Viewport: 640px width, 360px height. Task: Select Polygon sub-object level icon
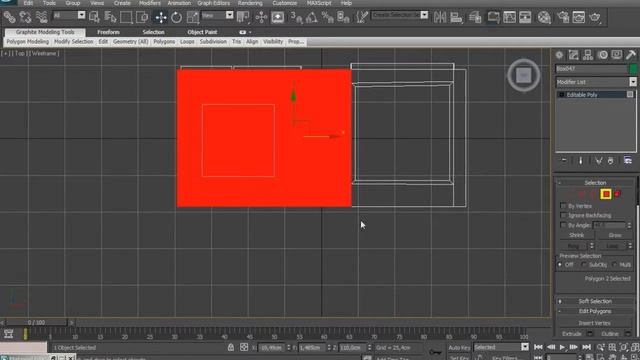pos(606,194)
